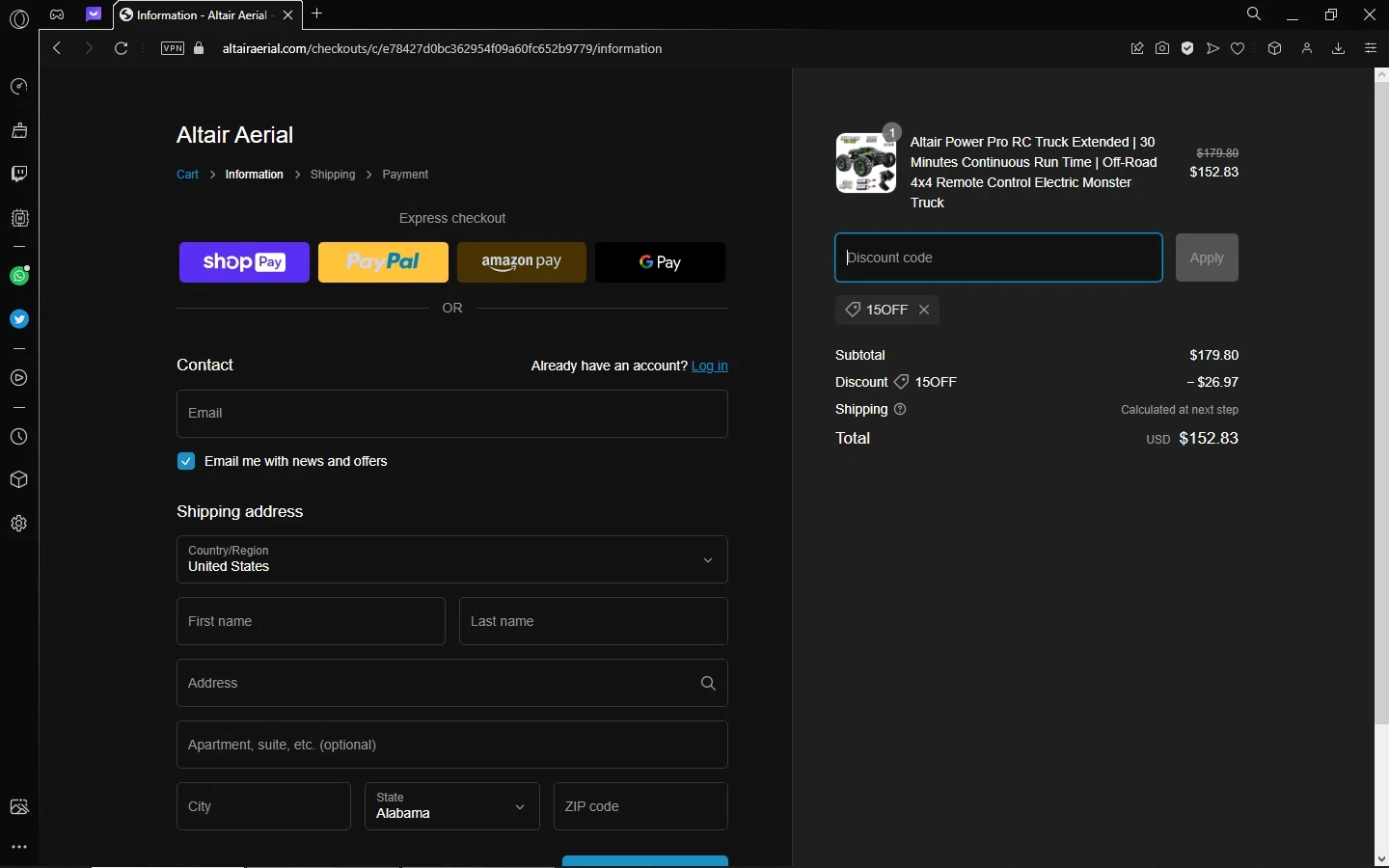Open sidebar three-dots setup menu

19,848
